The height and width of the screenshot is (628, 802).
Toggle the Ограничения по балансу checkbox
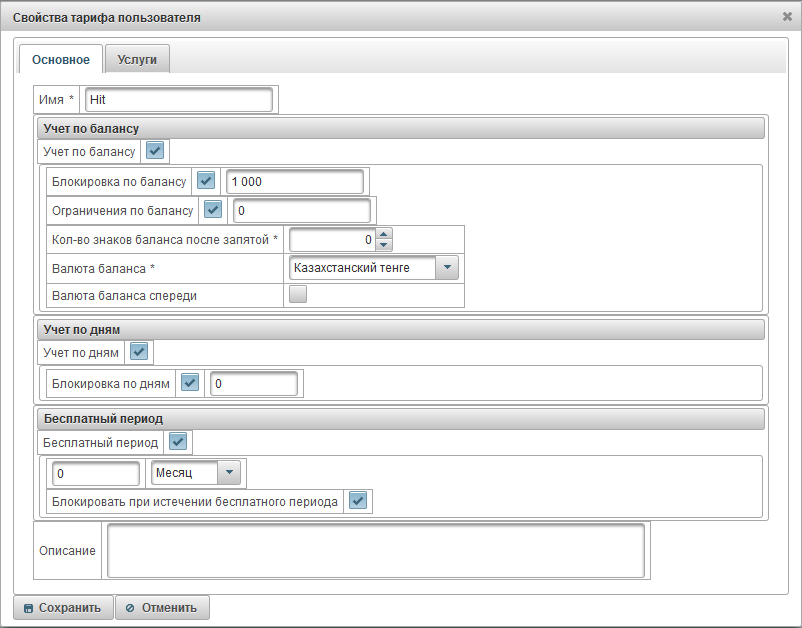tap(212, 210)
